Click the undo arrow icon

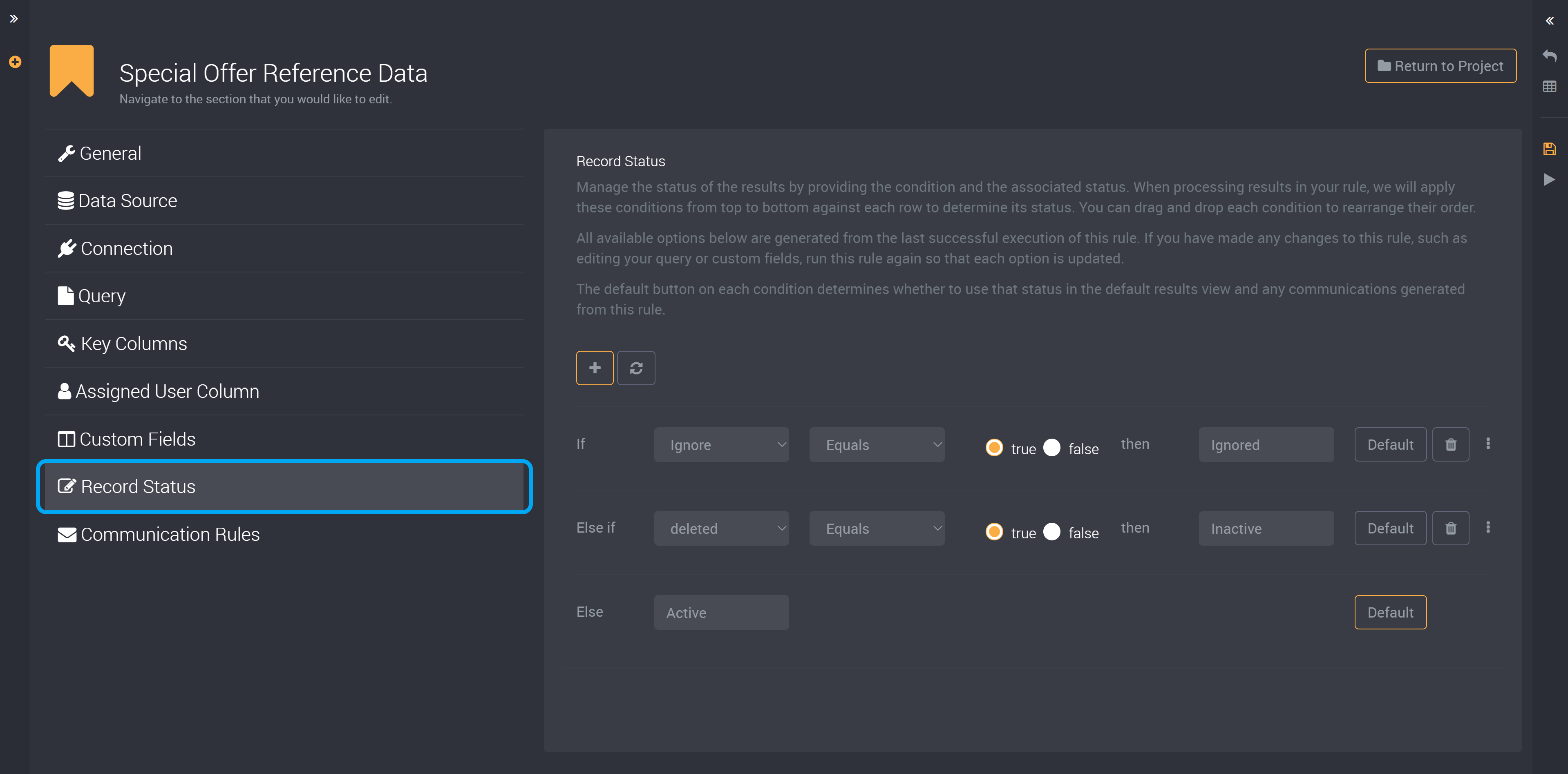[x=1550, y=56]
